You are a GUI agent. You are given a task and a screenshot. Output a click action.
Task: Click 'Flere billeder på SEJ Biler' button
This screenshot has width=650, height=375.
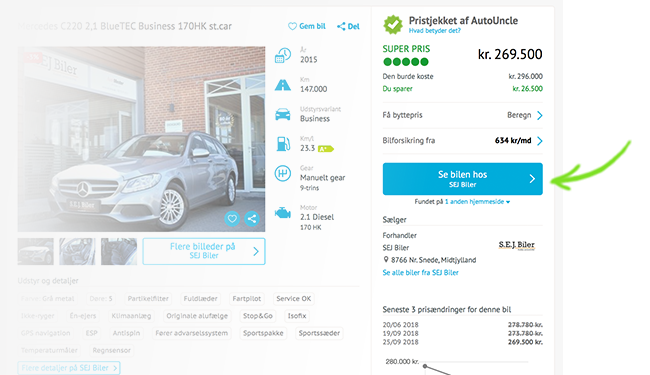tap(204, 251)
